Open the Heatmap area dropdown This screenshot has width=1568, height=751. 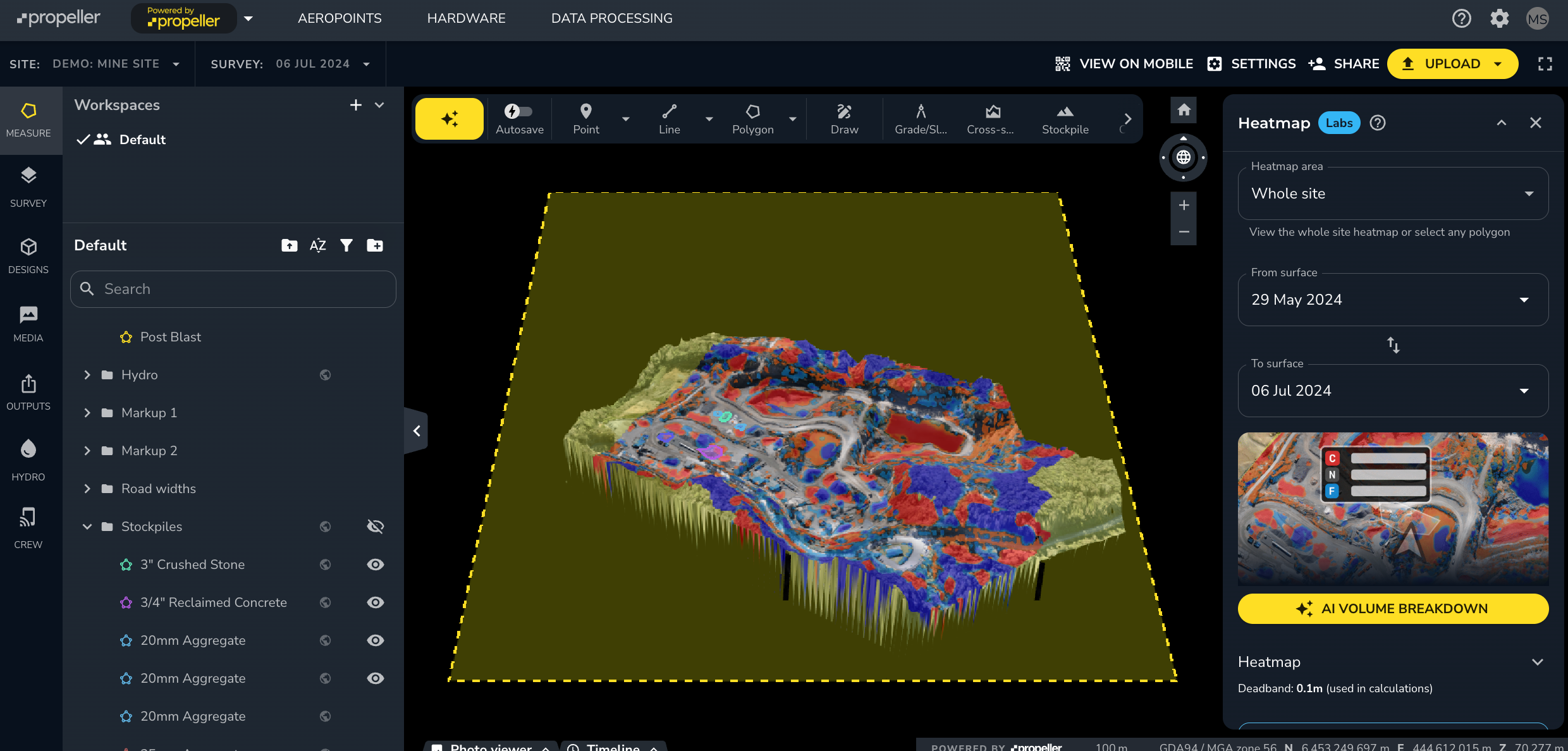(x=1393, y=193)
